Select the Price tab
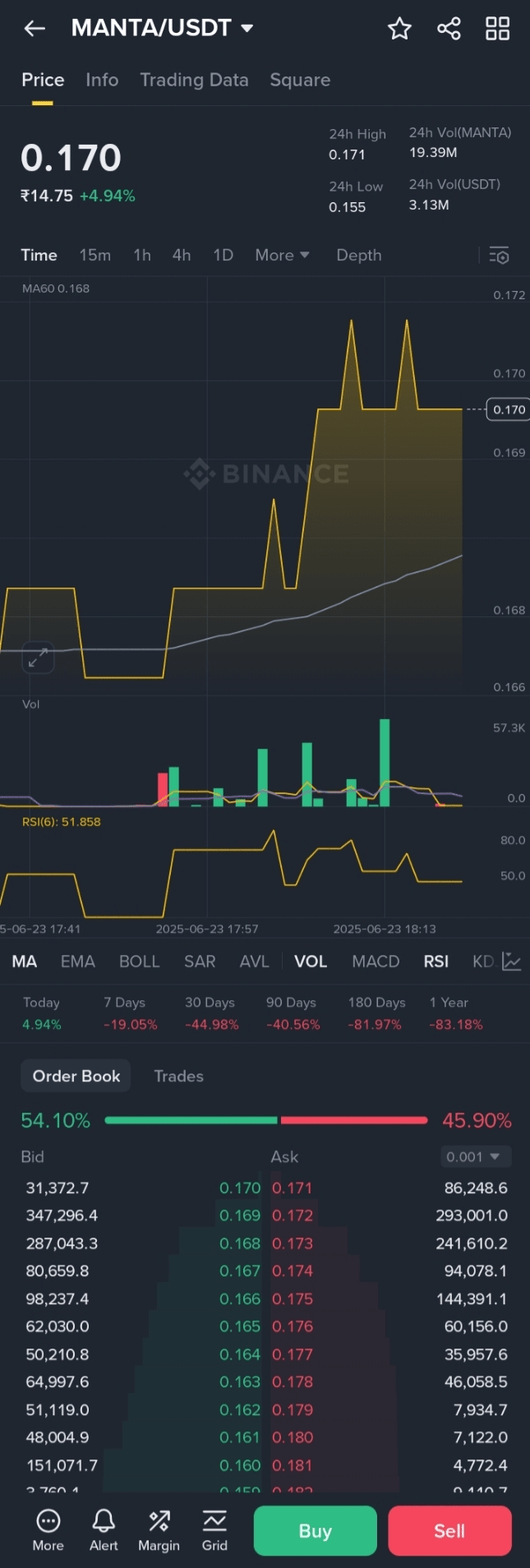This screenshot has height=1568, width=530. 43,80
